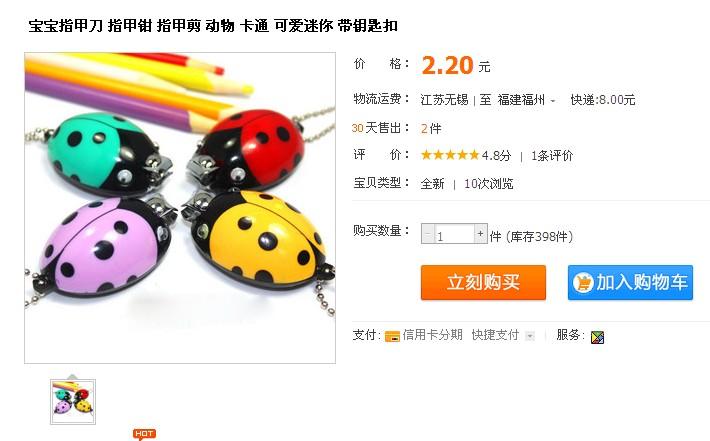Click the purchase quantity input field

[x=454, y=234]
